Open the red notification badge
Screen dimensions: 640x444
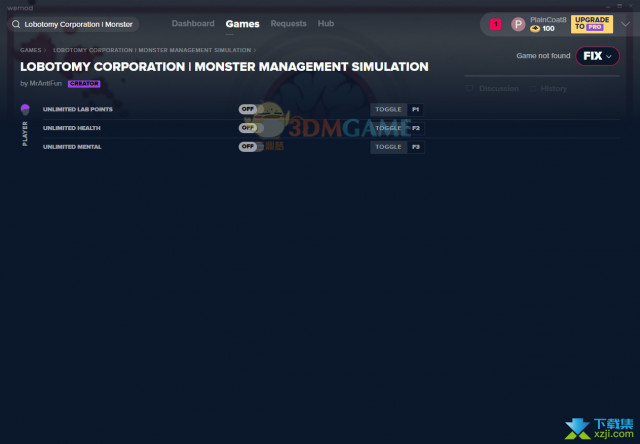496,24
